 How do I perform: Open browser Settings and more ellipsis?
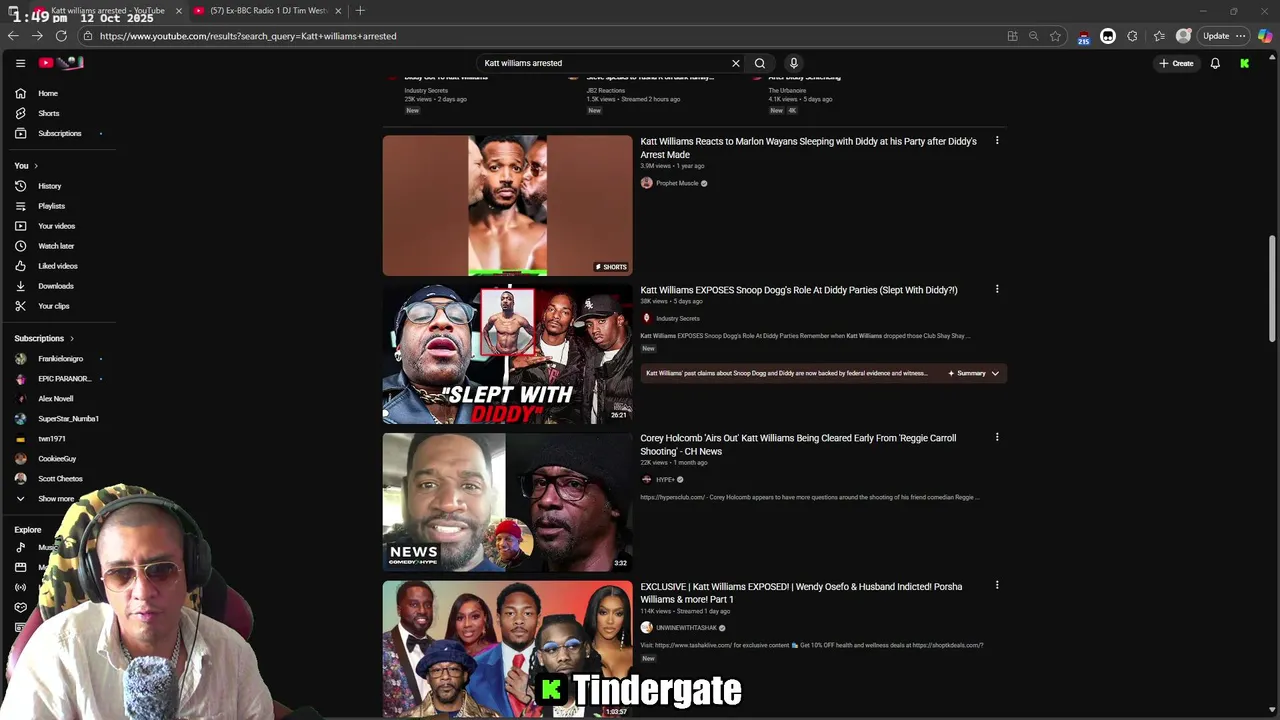[x=1241, y=36]
